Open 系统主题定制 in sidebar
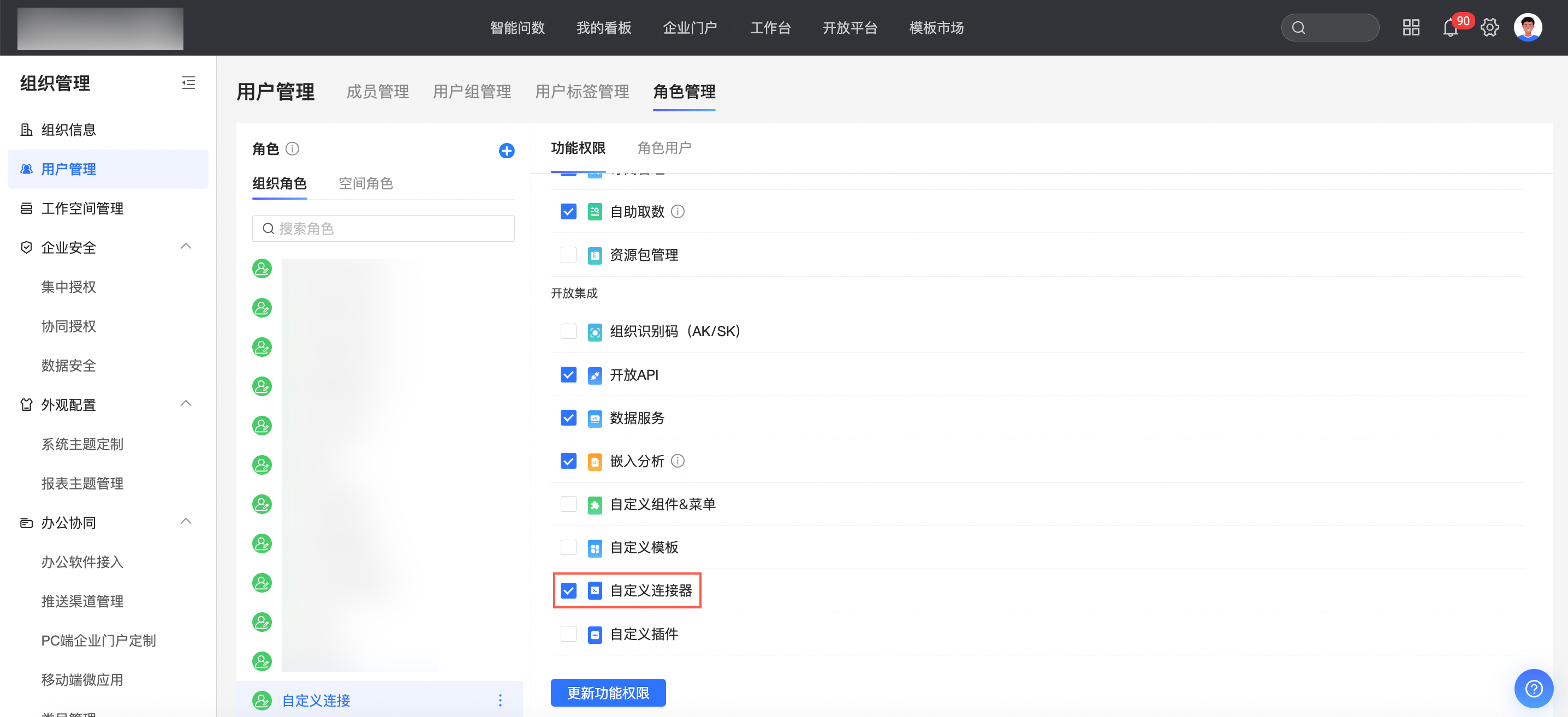The width and height of the screenshot is (1568, 717). [82, 445]
